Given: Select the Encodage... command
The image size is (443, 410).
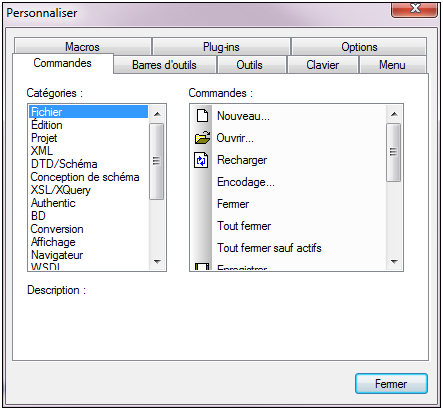Looking at the screenshot, I should point(288,182).
